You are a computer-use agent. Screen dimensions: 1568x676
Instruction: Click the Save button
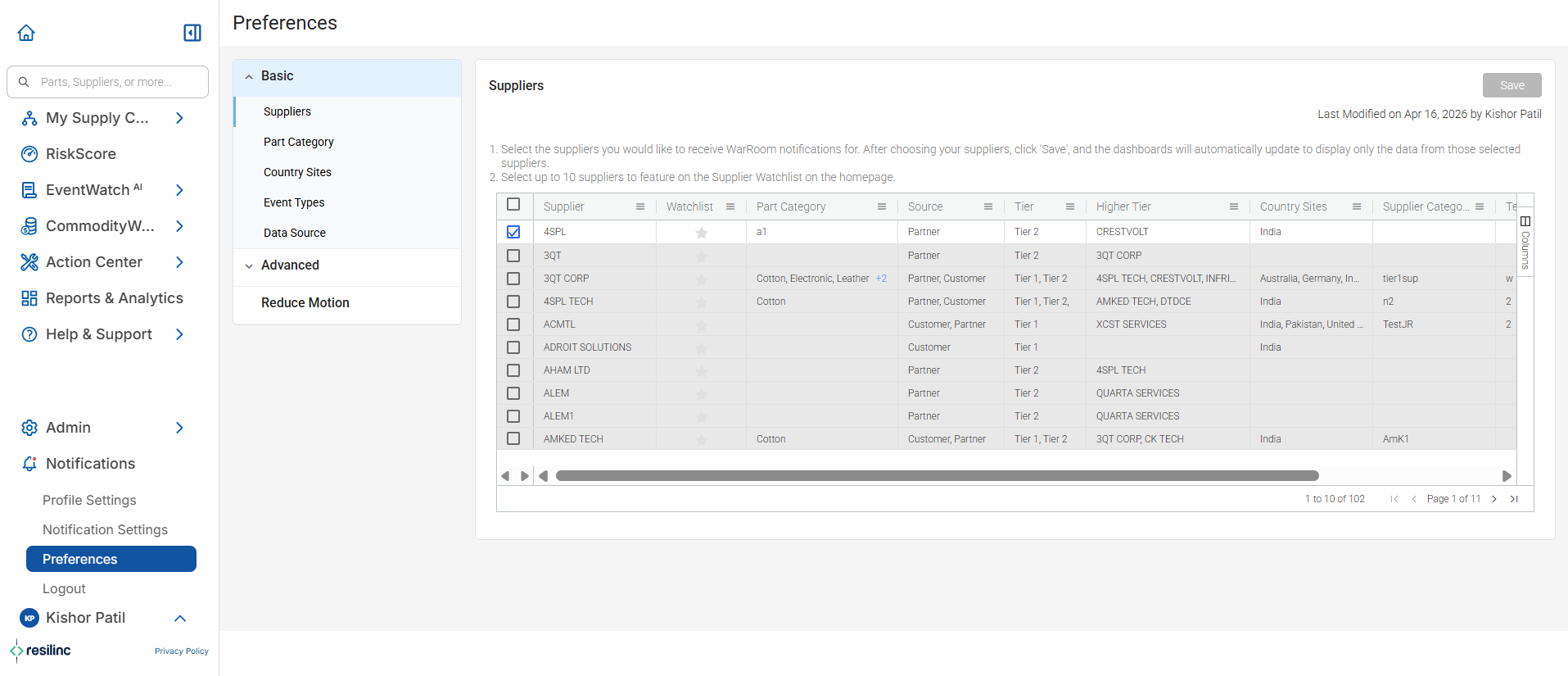click(1512, 85)
